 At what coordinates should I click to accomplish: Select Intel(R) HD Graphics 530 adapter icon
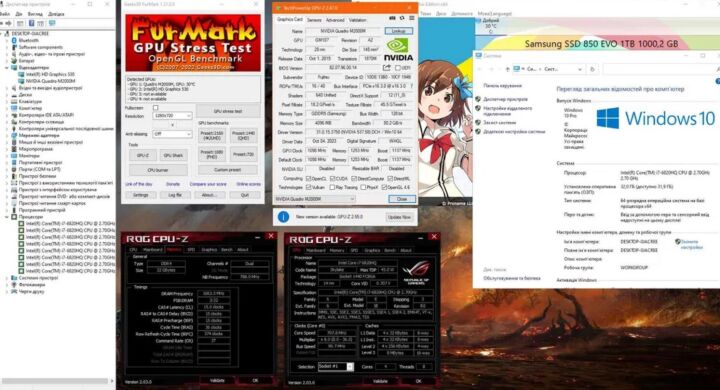coord(21,74)
